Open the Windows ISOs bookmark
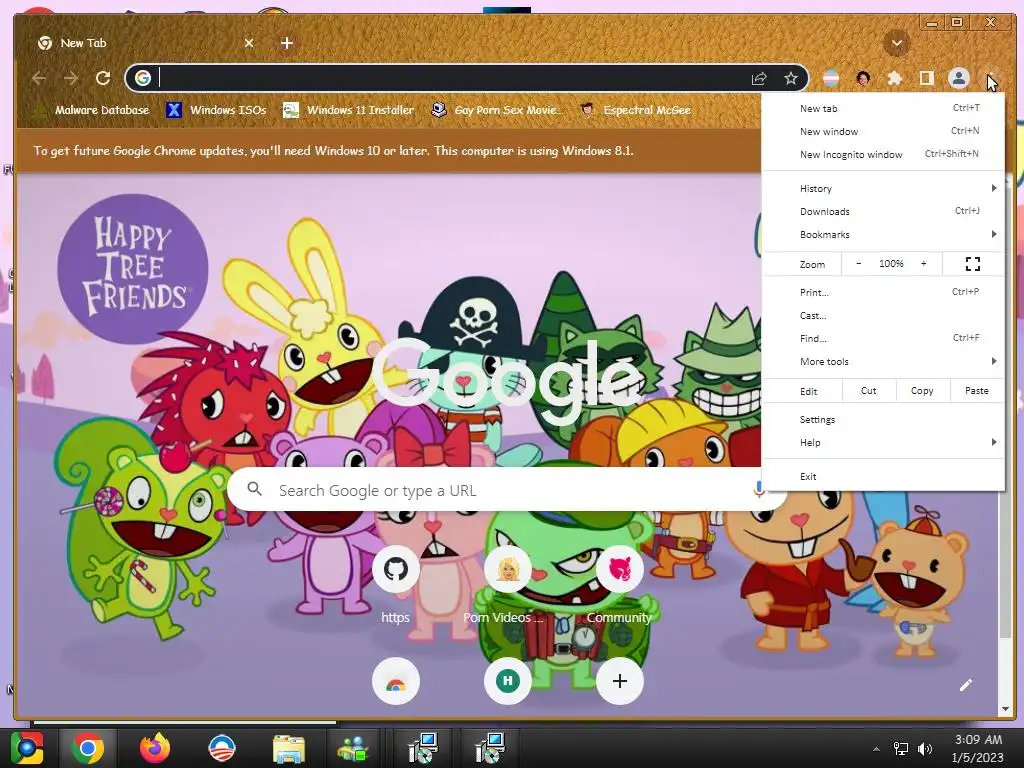 216,110
